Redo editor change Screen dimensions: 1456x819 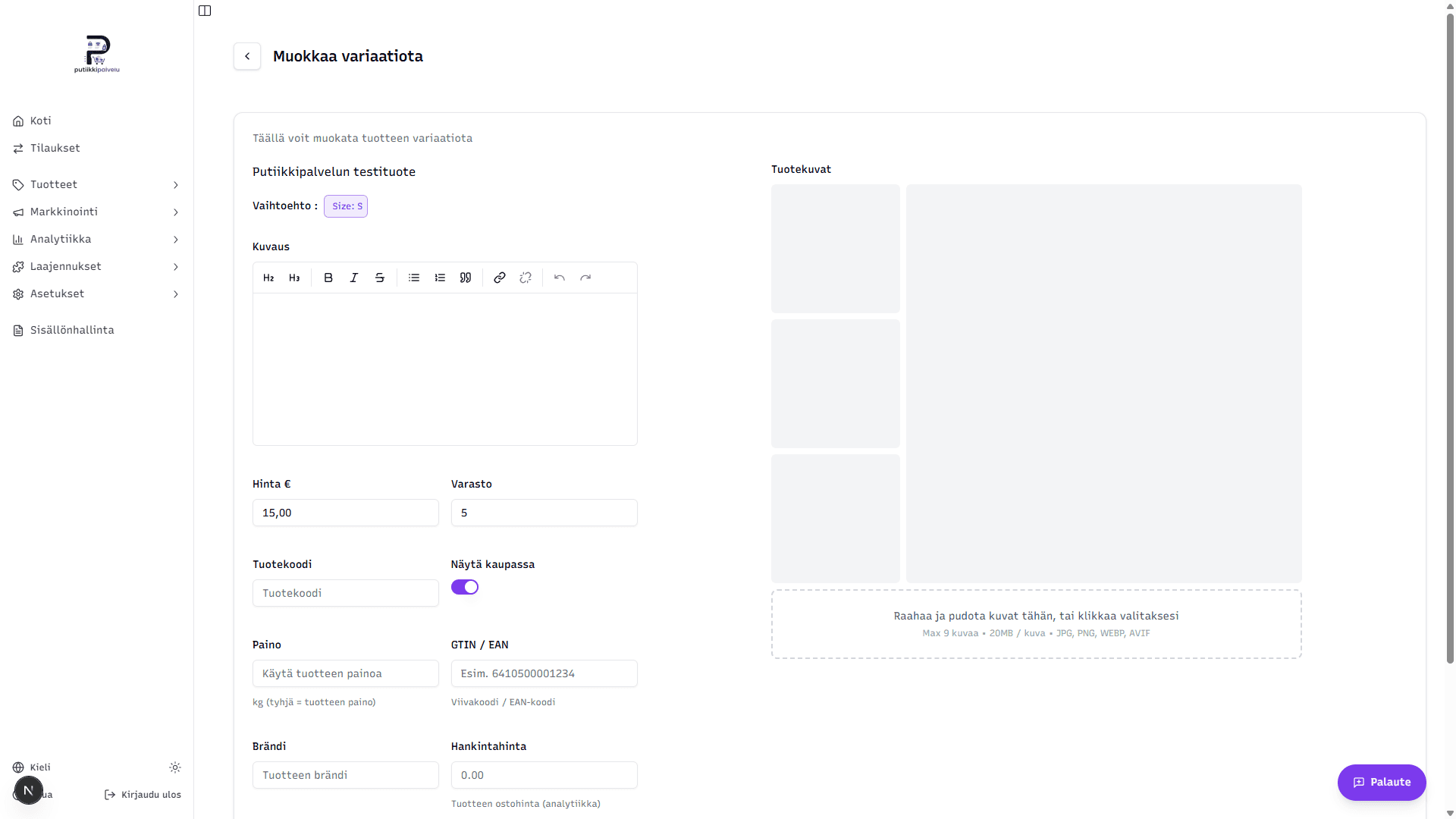[x=585, y=278]
